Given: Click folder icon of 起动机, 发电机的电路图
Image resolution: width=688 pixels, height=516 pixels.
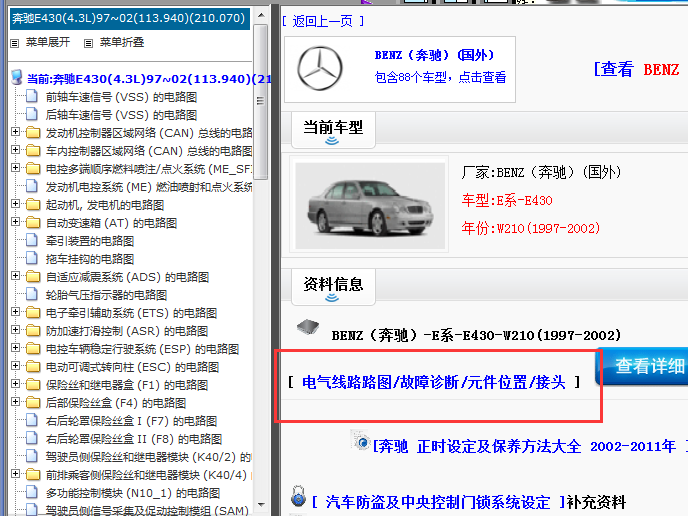Looking at the screenshot, I should (32, 204).
